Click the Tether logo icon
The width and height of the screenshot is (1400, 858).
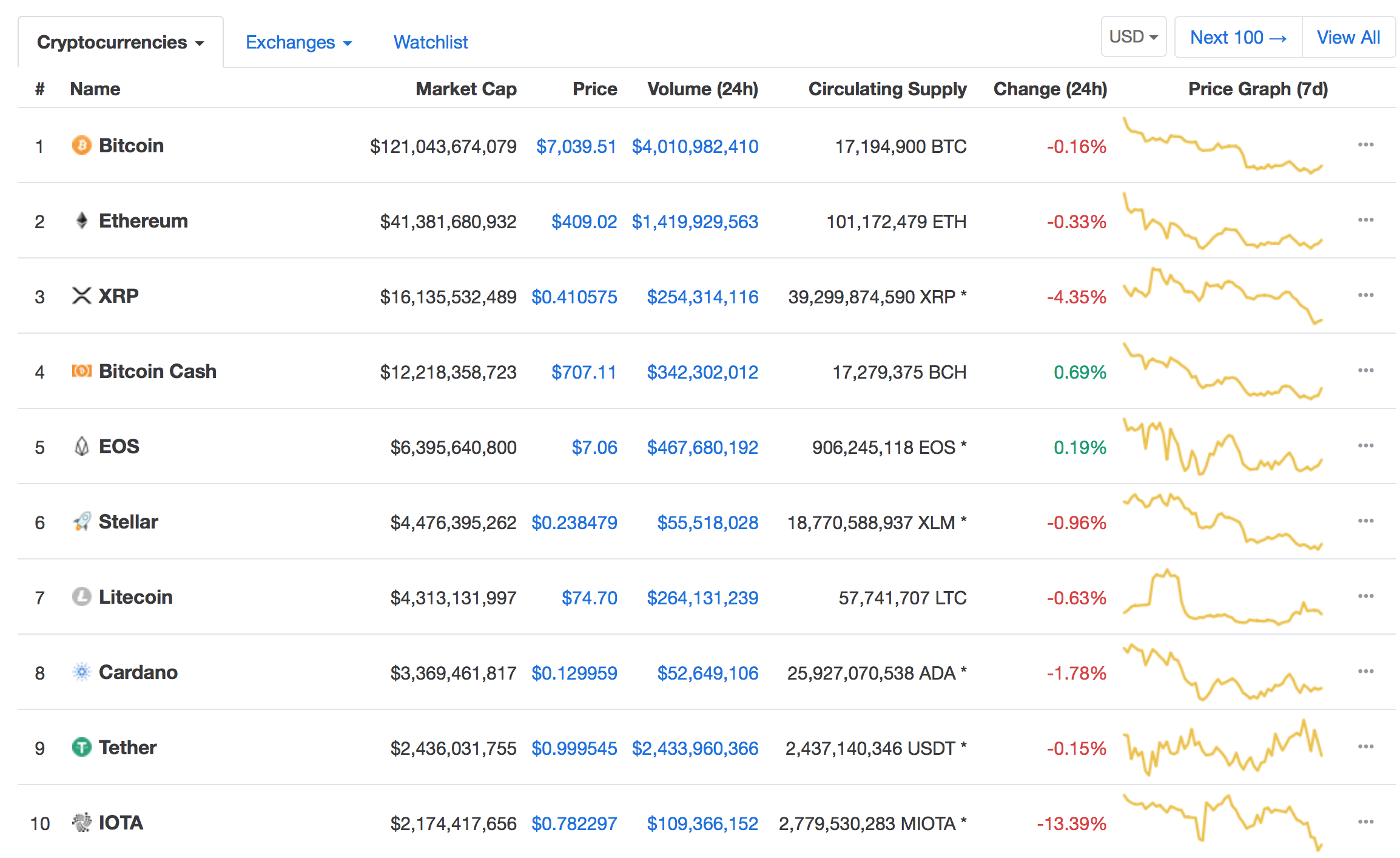tap(82, 747)
